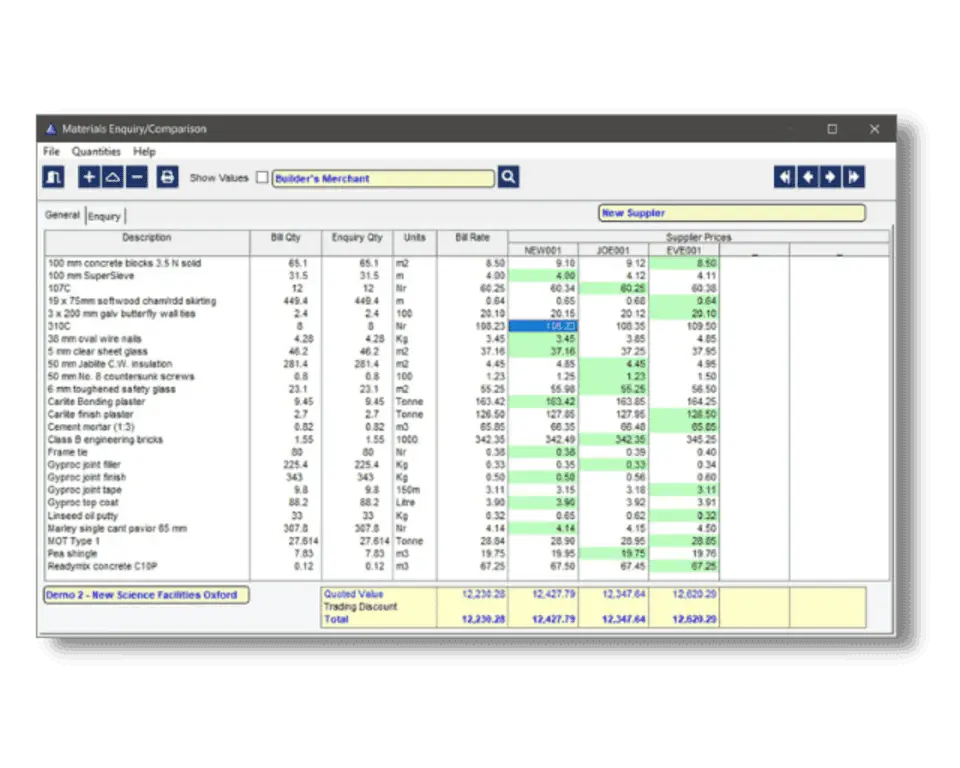Open the Quantities menu
960x768 pixels.
(x=96, y=152)
